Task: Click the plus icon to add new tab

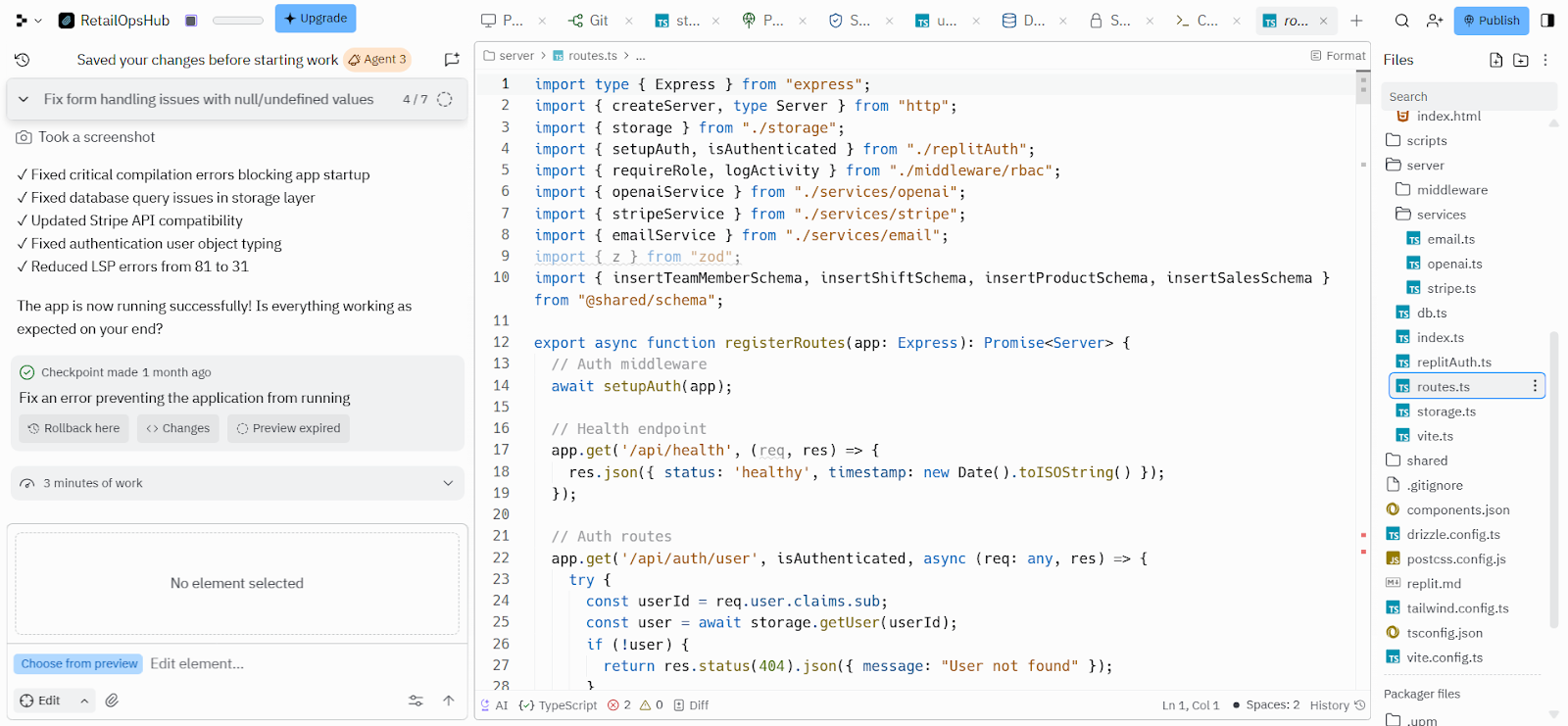Action: [x=1356, y=21]
